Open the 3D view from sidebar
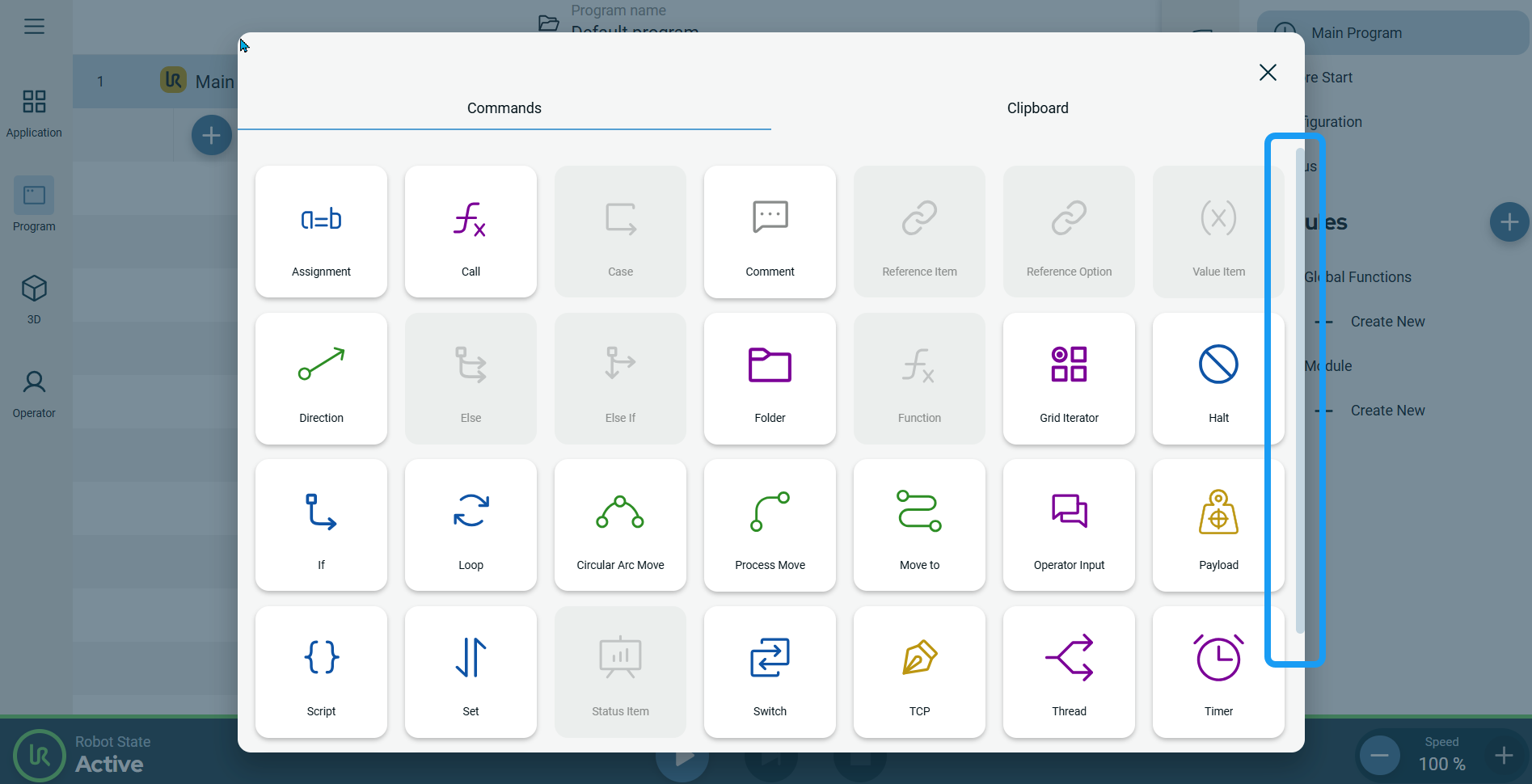The height and width of the screenshot is (784, 1532). coord(34,299)
